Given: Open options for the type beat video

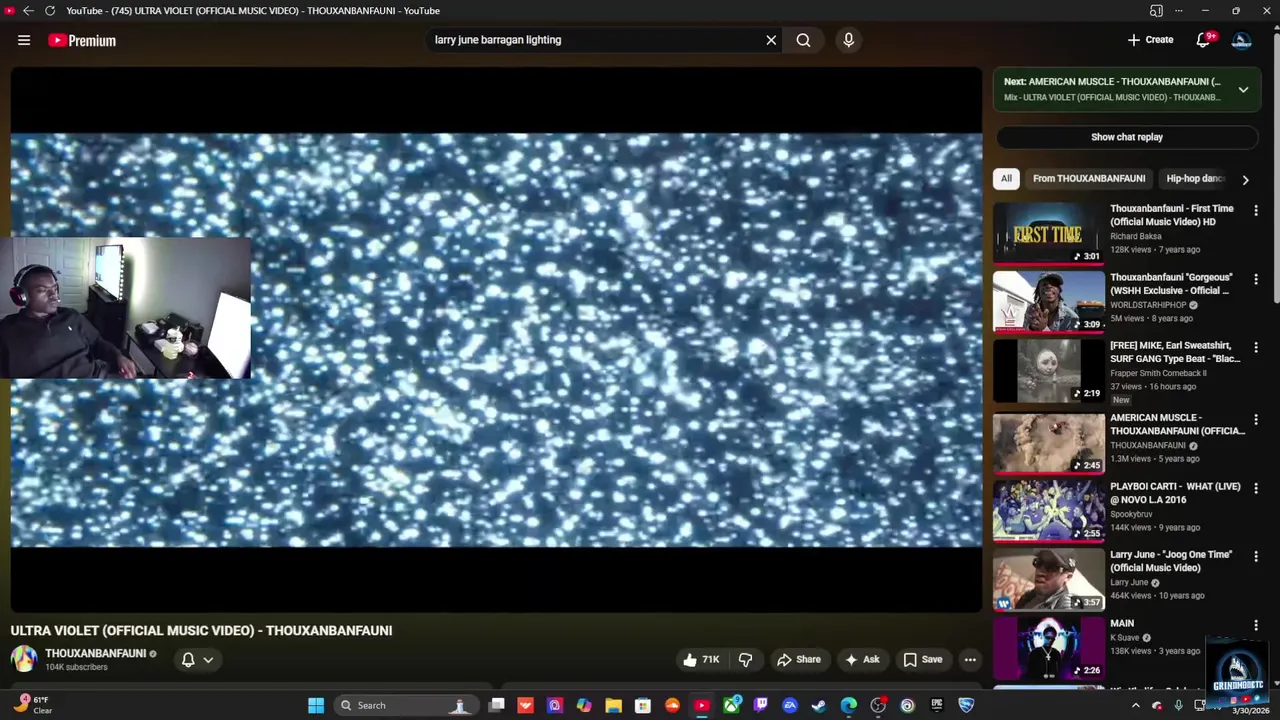Looking at the screenshot, I should [1256, 348].
